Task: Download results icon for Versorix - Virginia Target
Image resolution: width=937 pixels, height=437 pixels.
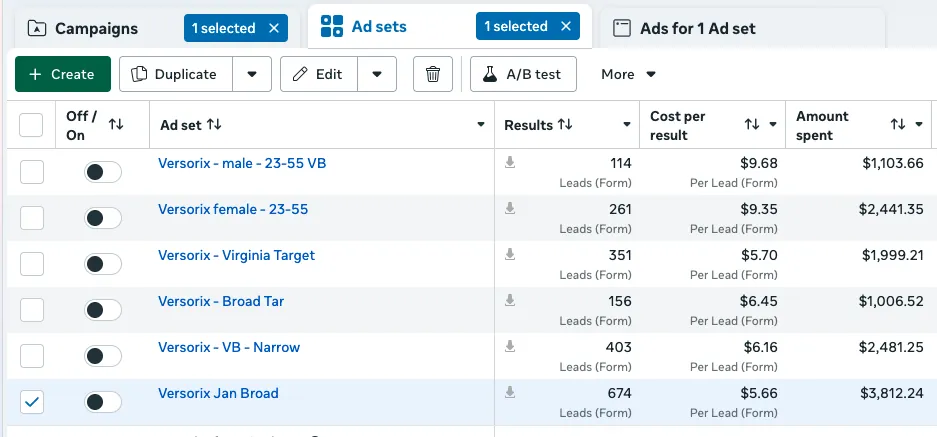Action: 510,254
